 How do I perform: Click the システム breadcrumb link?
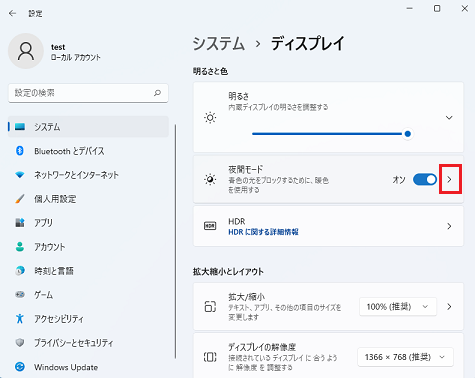(219, 44)
